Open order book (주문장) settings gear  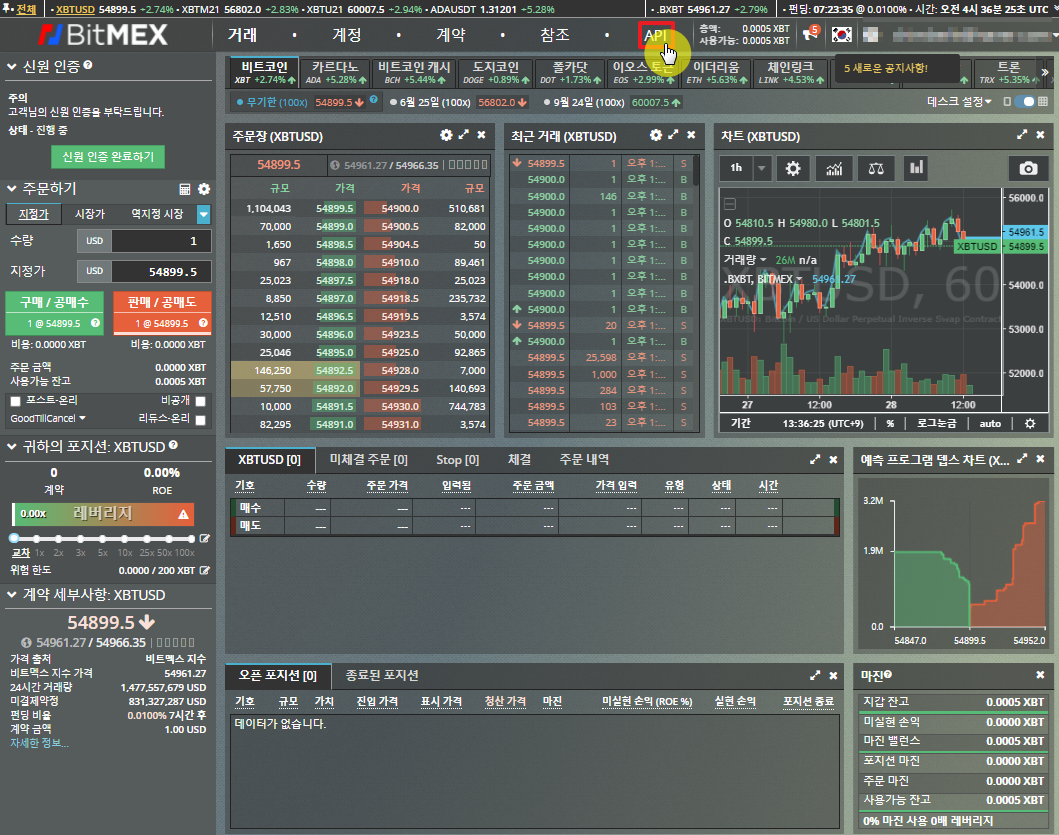[x=446, y=135]
